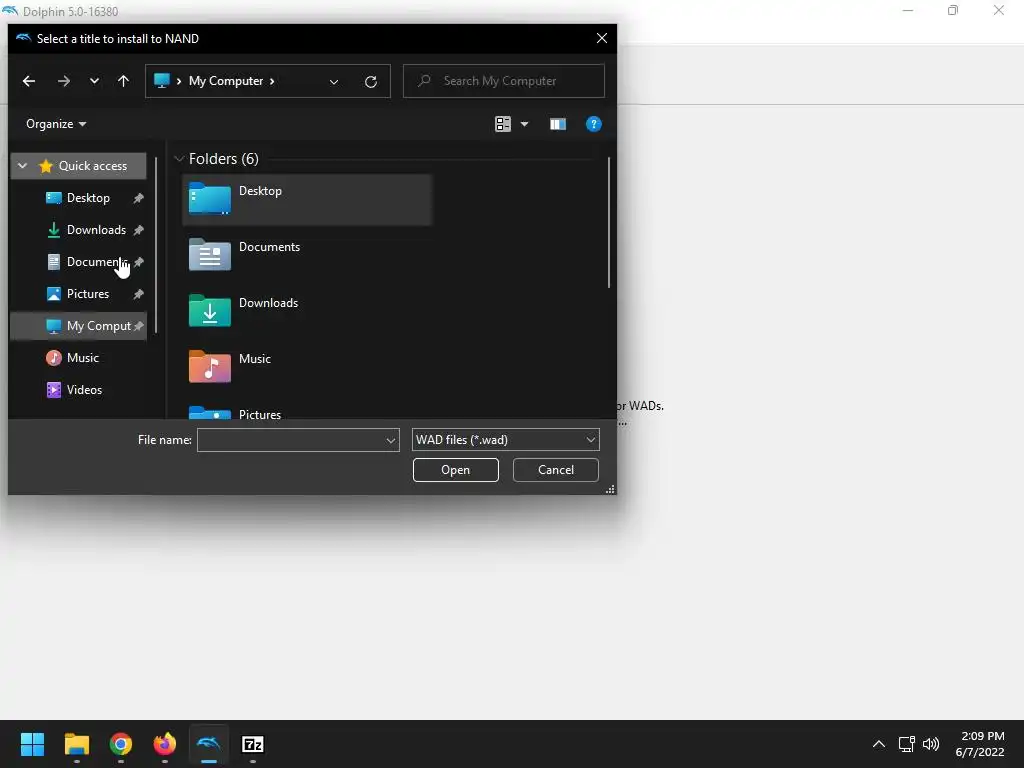The height and width of the screenshot is (768, 1024).
Task: Click the forward navigation arrow
Action: click(63, 81)
